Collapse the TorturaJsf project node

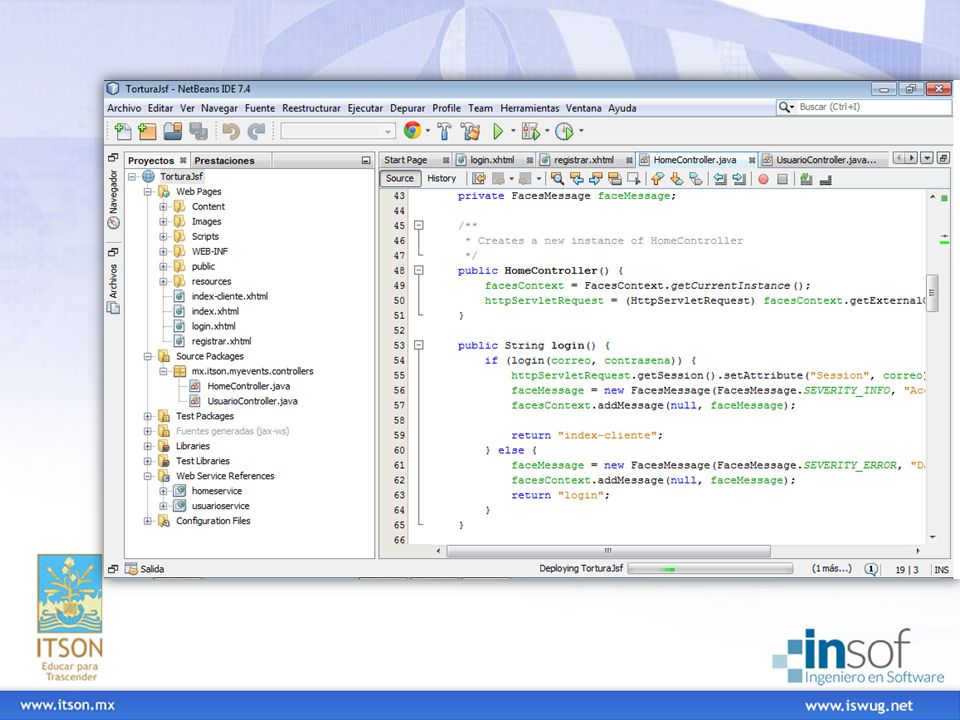[x=132, y=176]
